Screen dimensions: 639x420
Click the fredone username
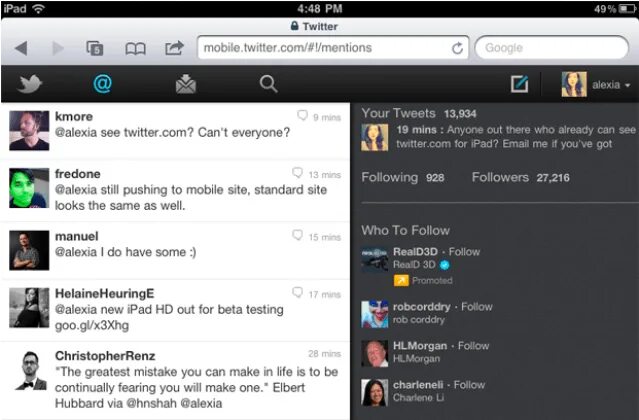point(77,174)
